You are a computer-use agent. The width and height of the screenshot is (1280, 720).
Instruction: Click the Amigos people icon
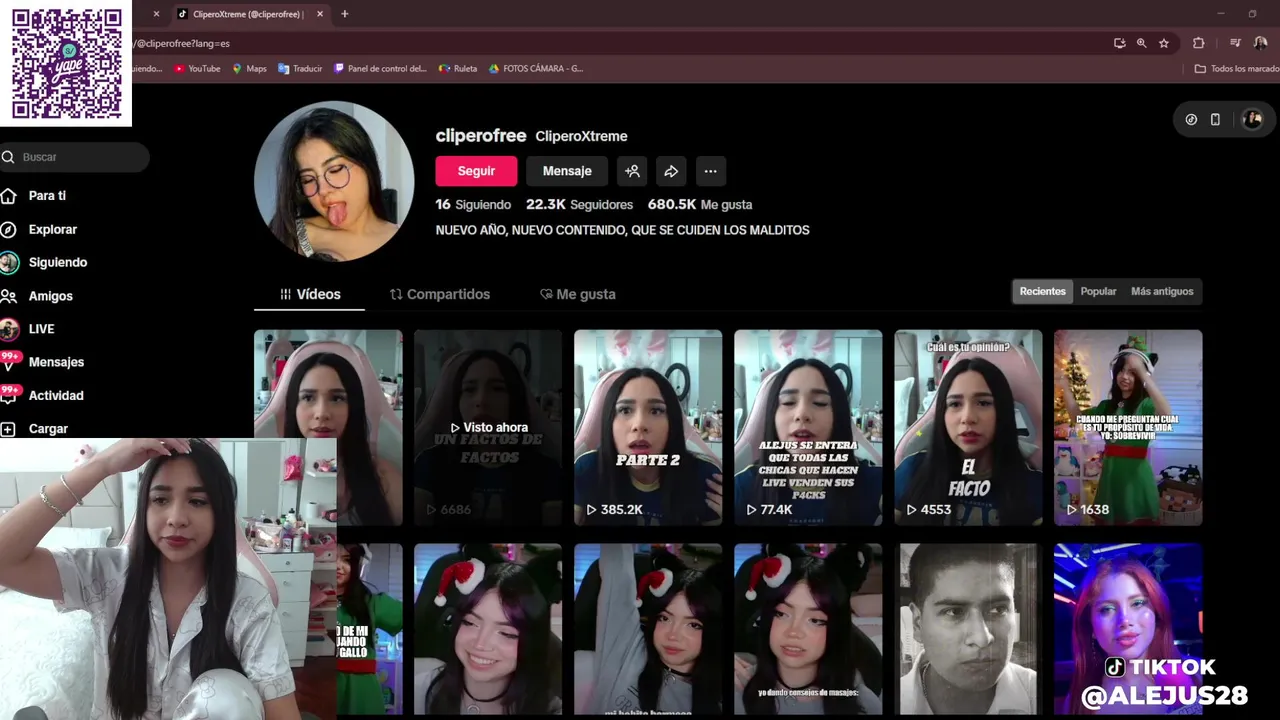pos(8,296)
